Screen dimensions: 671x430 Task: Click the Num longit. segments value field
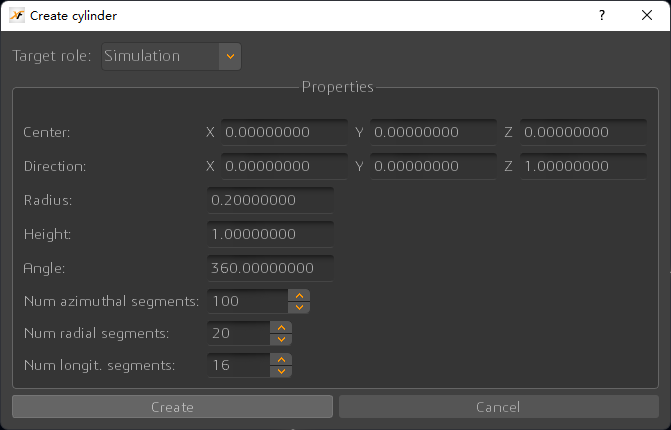click(x=238, y=365)
